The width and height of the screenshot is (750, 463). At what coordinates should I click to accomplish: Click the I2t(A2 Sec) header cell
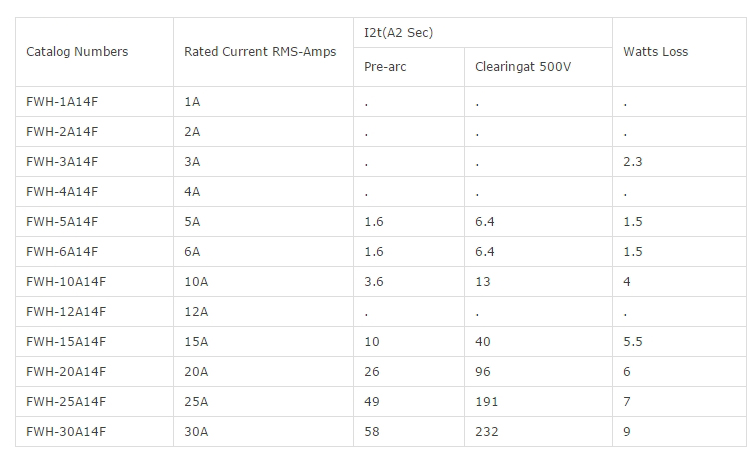[x=398, y=33]
